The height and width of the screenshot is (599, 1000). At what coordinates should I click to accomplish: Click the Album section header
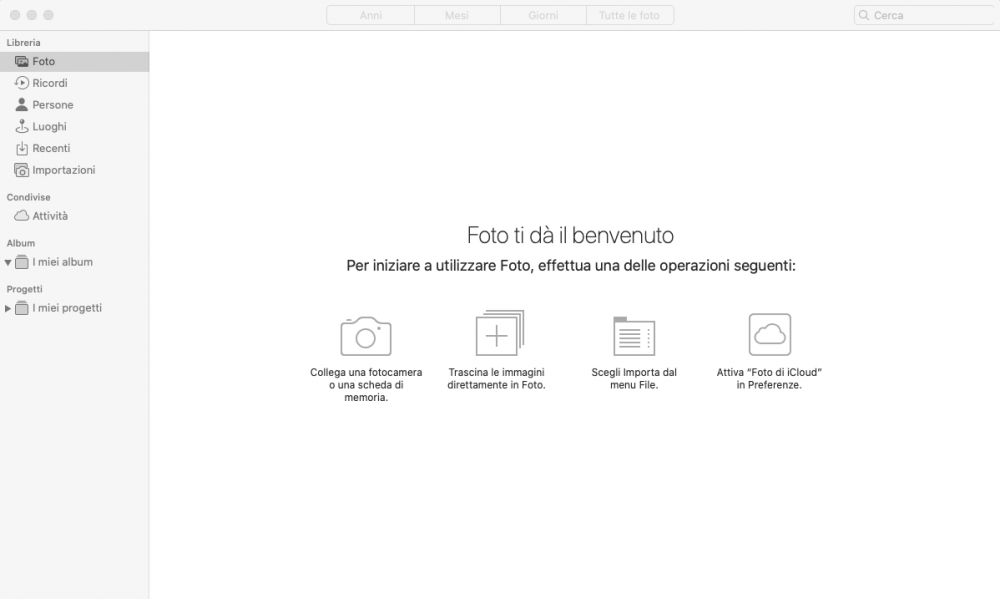pyautogui.click(x=21, y=243)
